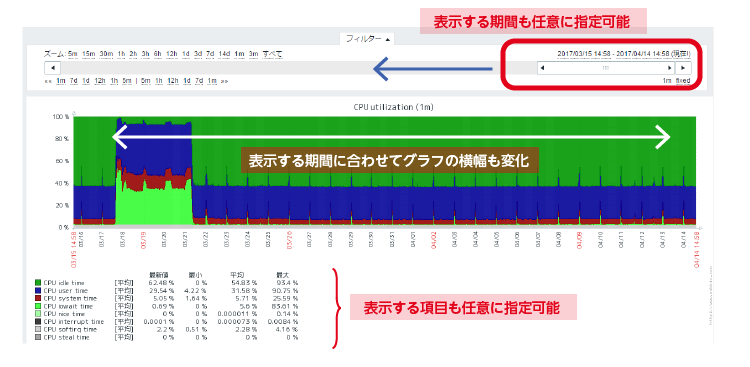Grab the time slider center handle
This screenshot has width=750, height=367.
pyautogui.click(x=606, y=68)
